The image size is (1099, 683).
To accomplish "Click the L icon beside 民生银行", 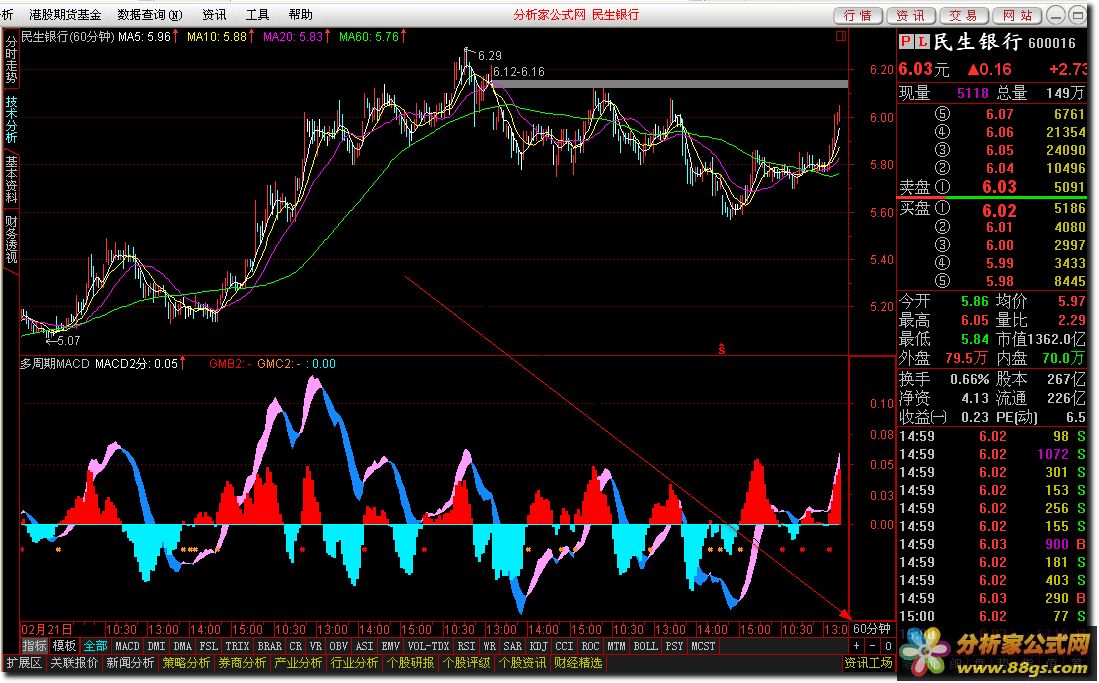I will coord(922,42).
